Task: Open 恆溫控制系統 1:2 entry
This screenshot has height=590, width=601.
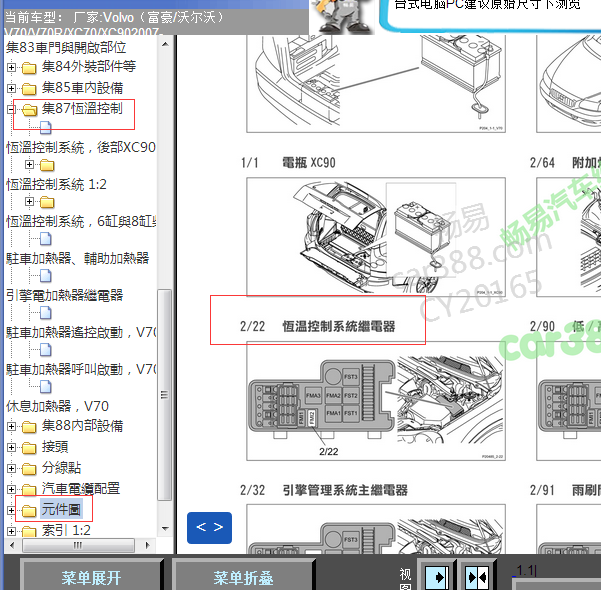Action: pyautogui.click(x=56, y=184)
